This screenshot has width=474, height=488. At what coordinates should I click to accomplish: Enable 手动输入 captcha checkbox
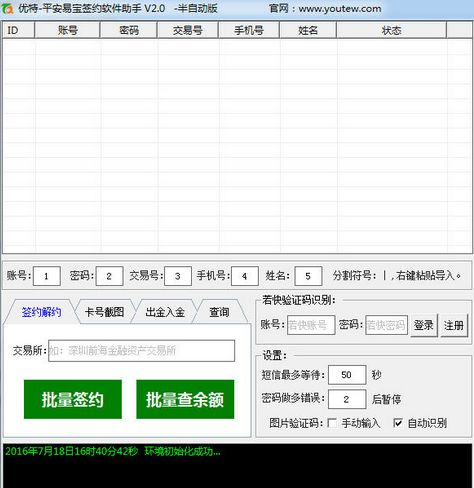tap(332, 423)
